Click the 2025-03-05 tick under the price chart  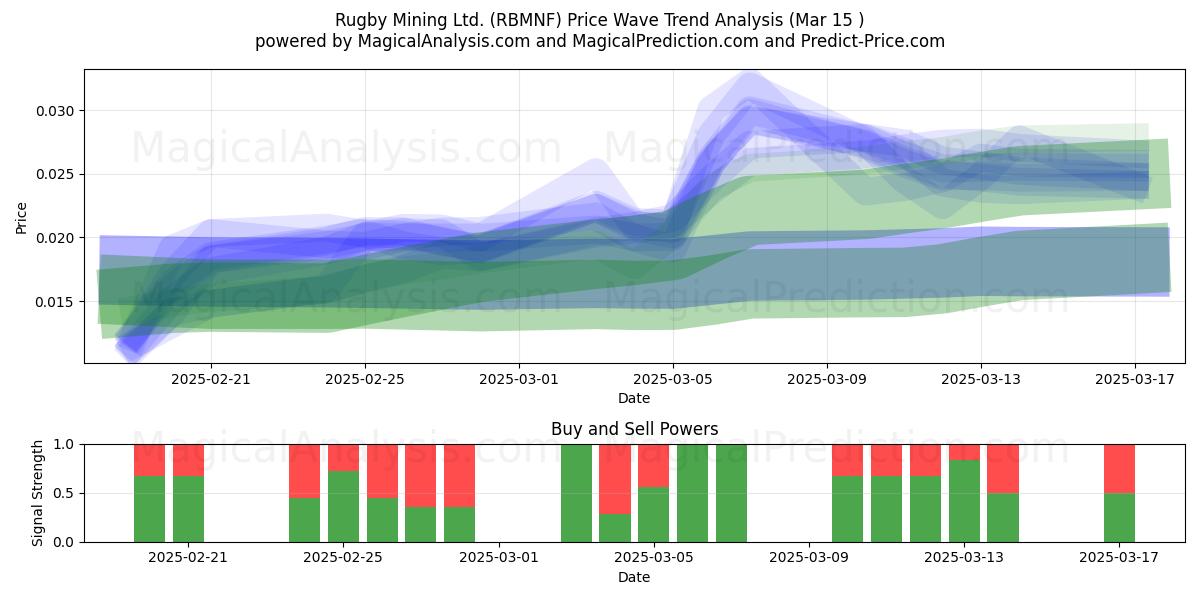point(673,379)
